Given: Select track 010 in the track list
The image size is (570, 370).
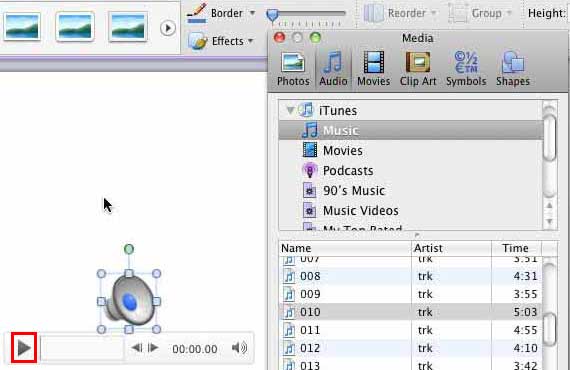Looking at the screenshot, I should pos(411,312).
